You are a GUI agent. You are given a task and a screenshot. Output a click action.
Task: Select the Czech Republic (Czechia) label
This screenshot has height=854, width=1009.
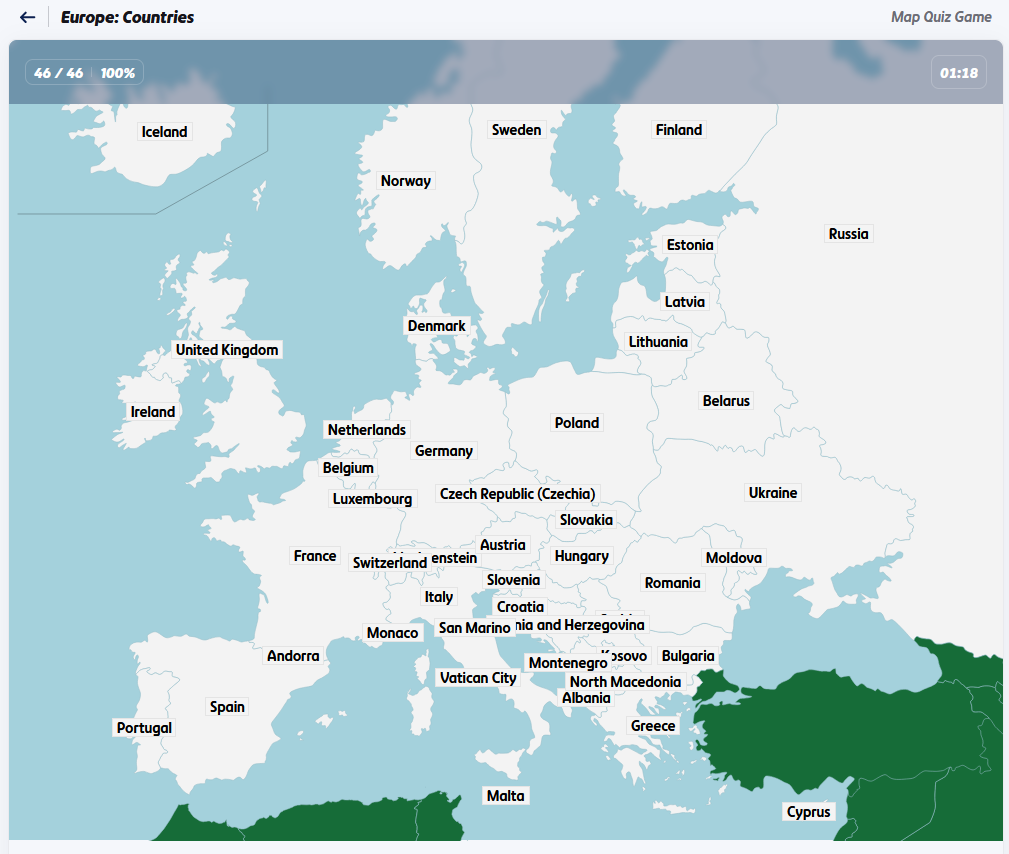point(518,494)
